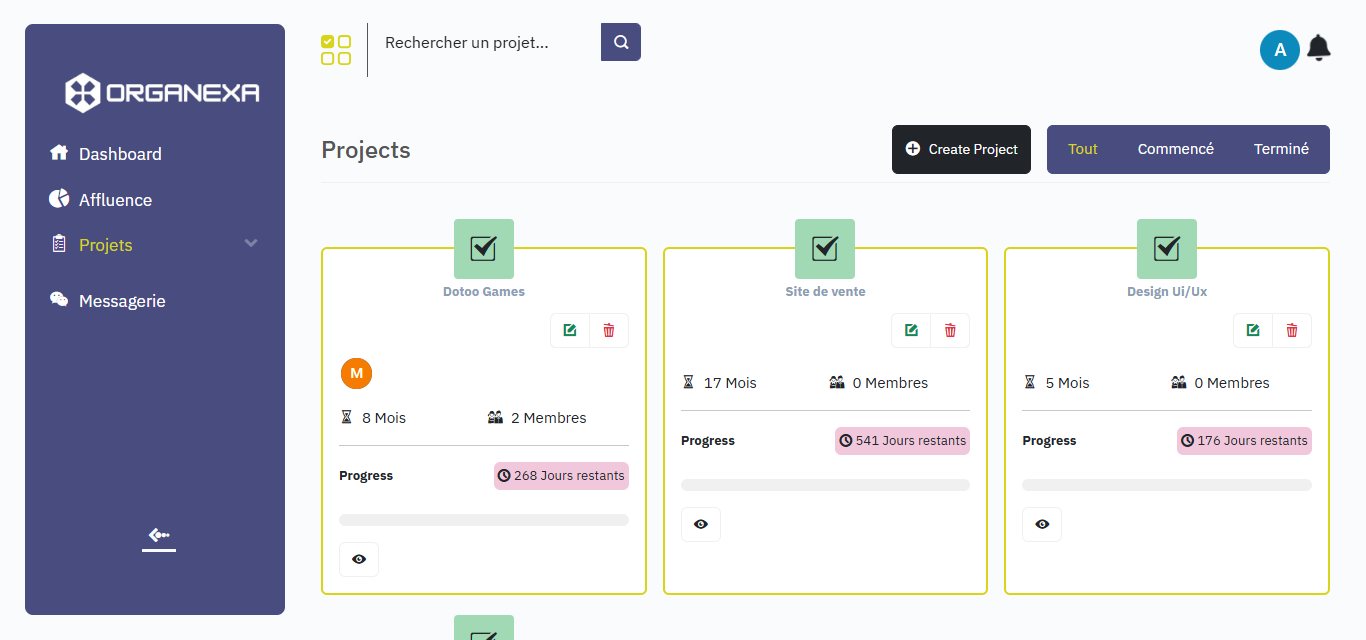The width and height of the screenshot is (1366, 640).
Task: Create a new project with Create Project
Action: pos(960,148)
